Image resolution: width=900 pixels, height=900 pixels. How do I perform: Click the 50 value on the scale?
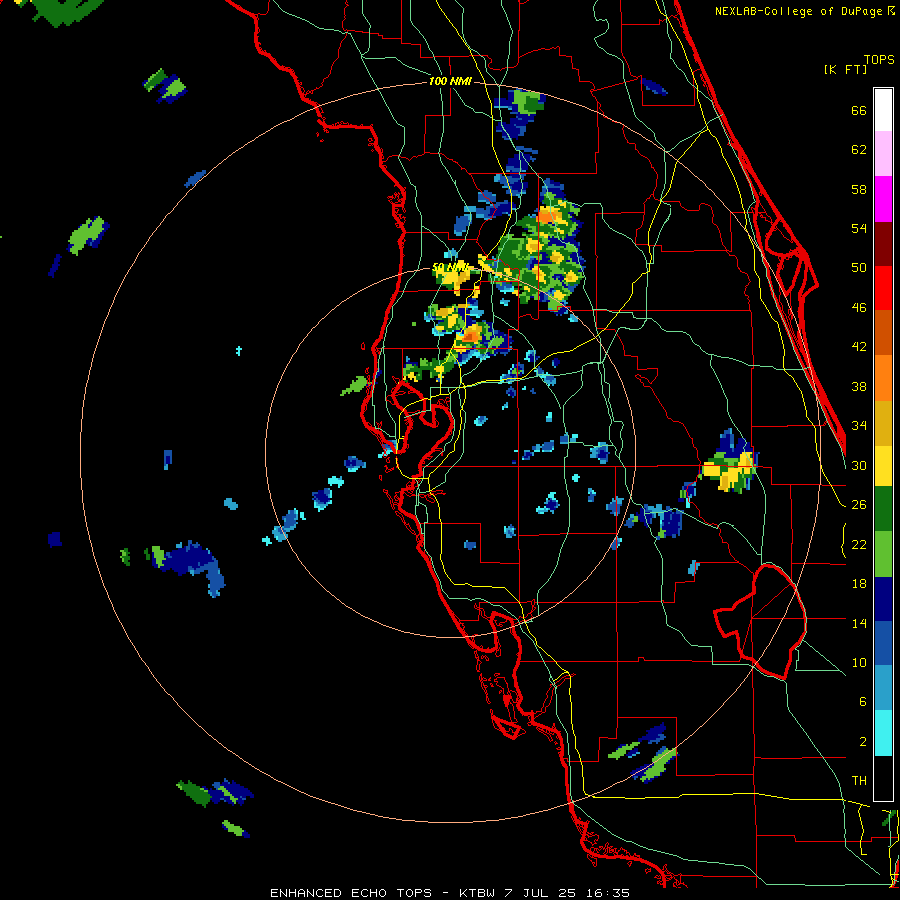click(x=859, y=268)
